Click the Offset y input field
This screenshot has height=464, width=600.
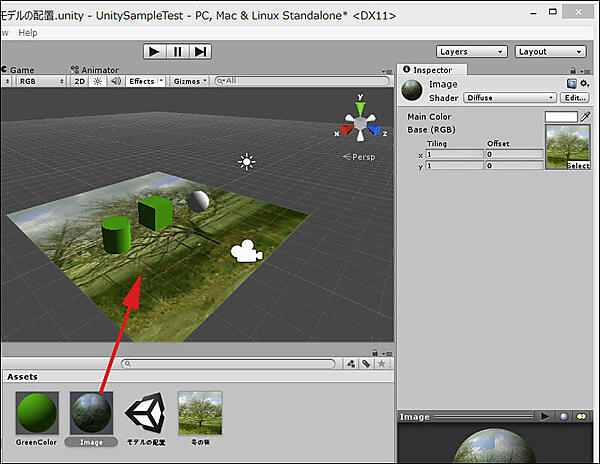[514, 166]
